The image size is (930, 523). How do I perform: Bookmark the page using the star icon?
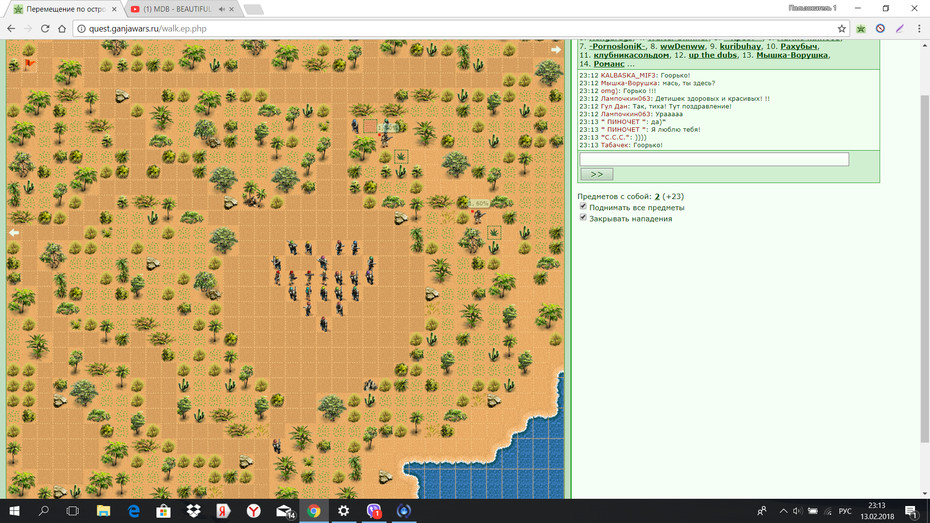point(842,28)
